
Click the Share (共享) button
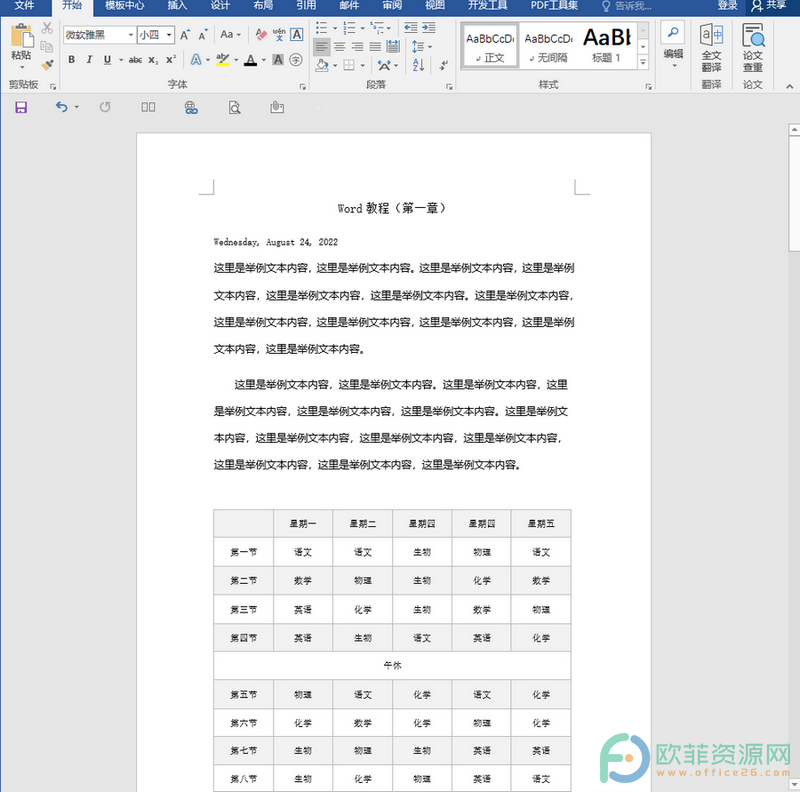click(x=769, y=6)
